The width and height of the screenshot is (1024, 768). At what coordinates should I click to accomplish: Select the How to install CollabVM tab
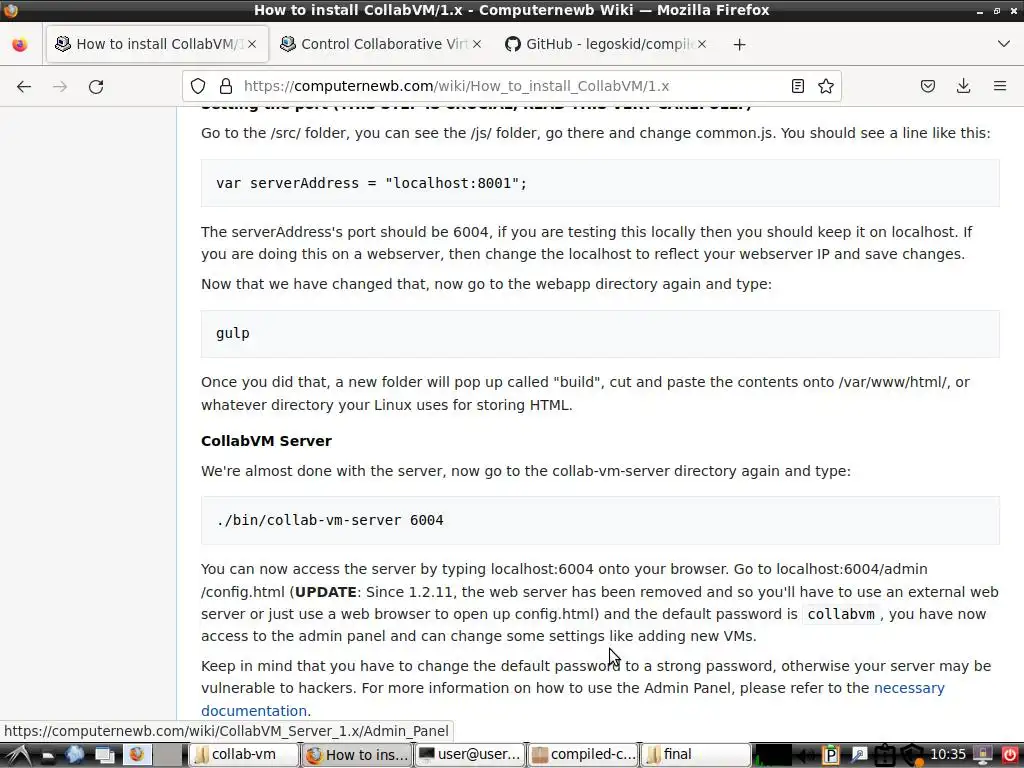tap(157, 44)
